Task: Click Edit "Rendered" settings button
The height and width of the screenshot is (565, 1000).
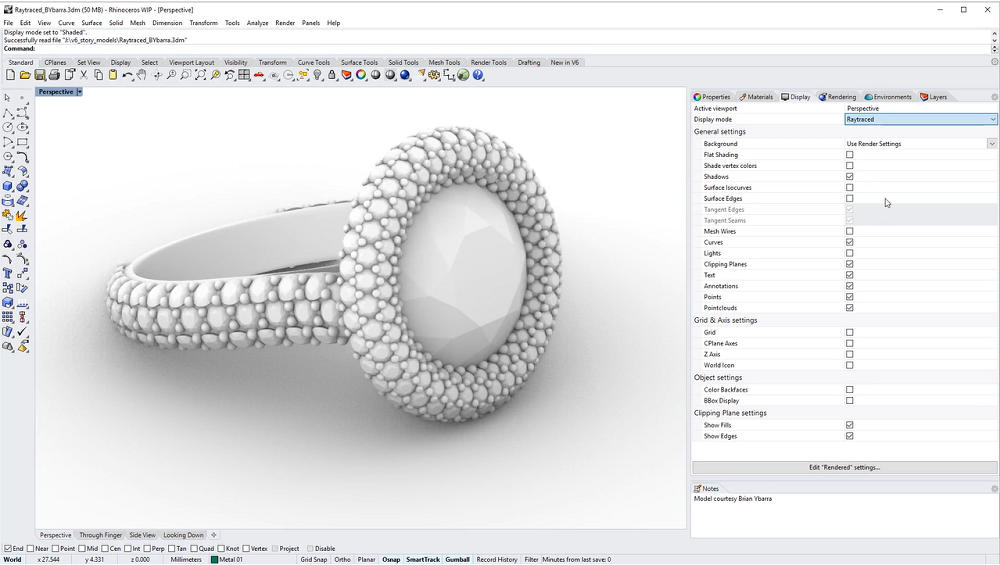Action: coord(844,467)
